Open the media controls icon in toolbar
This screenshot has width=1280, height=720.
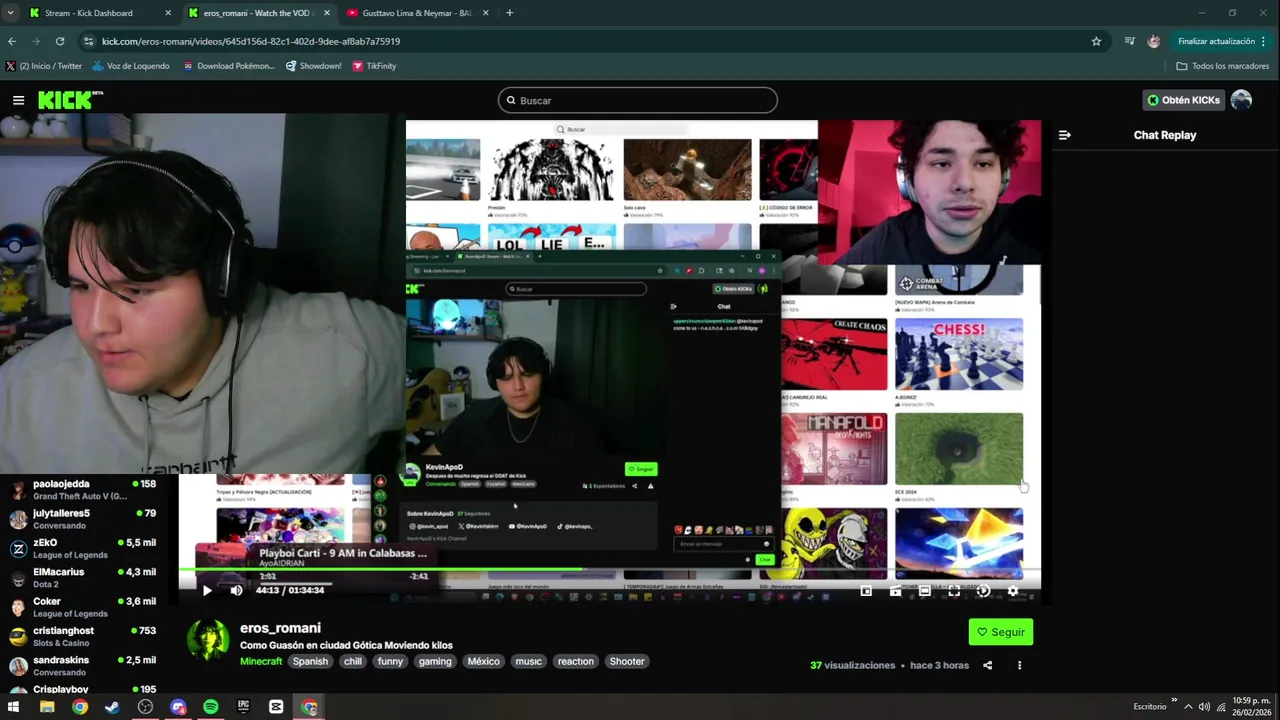[x=1129, y=41]
